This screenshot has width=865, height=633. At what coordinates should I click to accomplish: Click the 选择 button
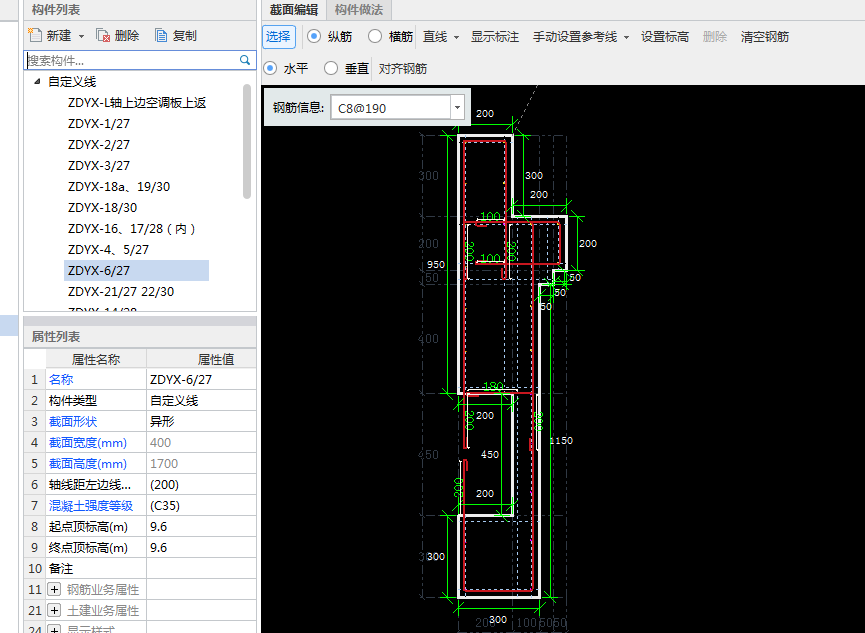tap(279, 36)
